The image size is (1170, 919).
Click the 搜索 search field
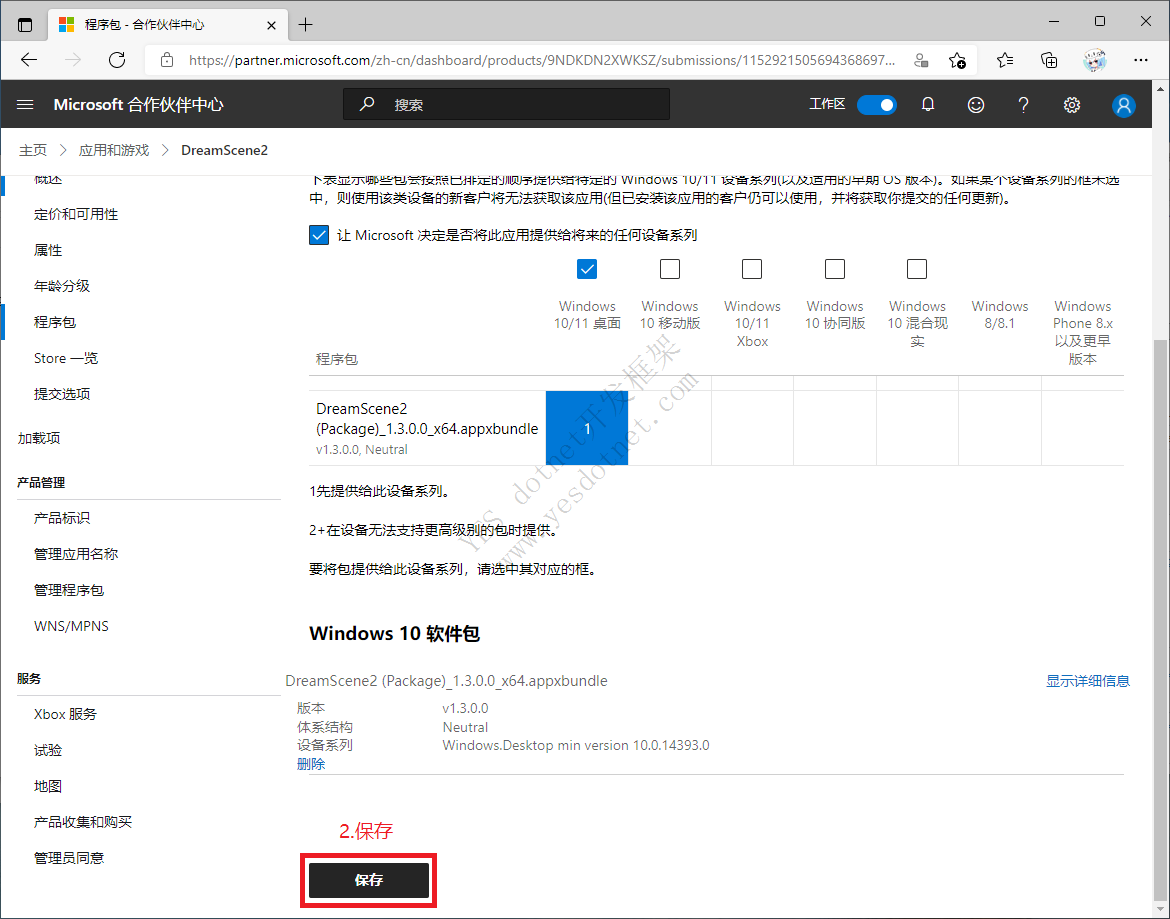pyautogui.click(x=507, y=104)
